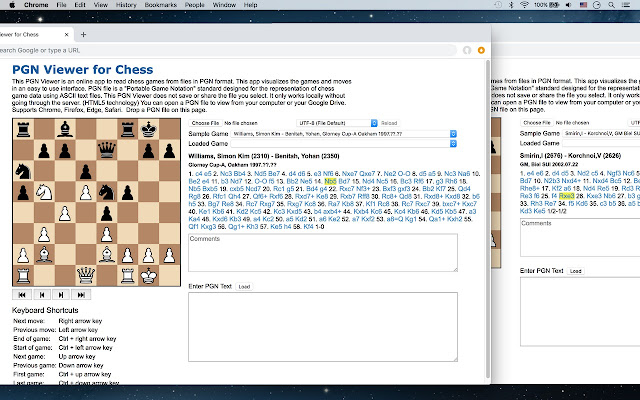Open Sample Game dropdown in back window

click(x=601, y=133)
